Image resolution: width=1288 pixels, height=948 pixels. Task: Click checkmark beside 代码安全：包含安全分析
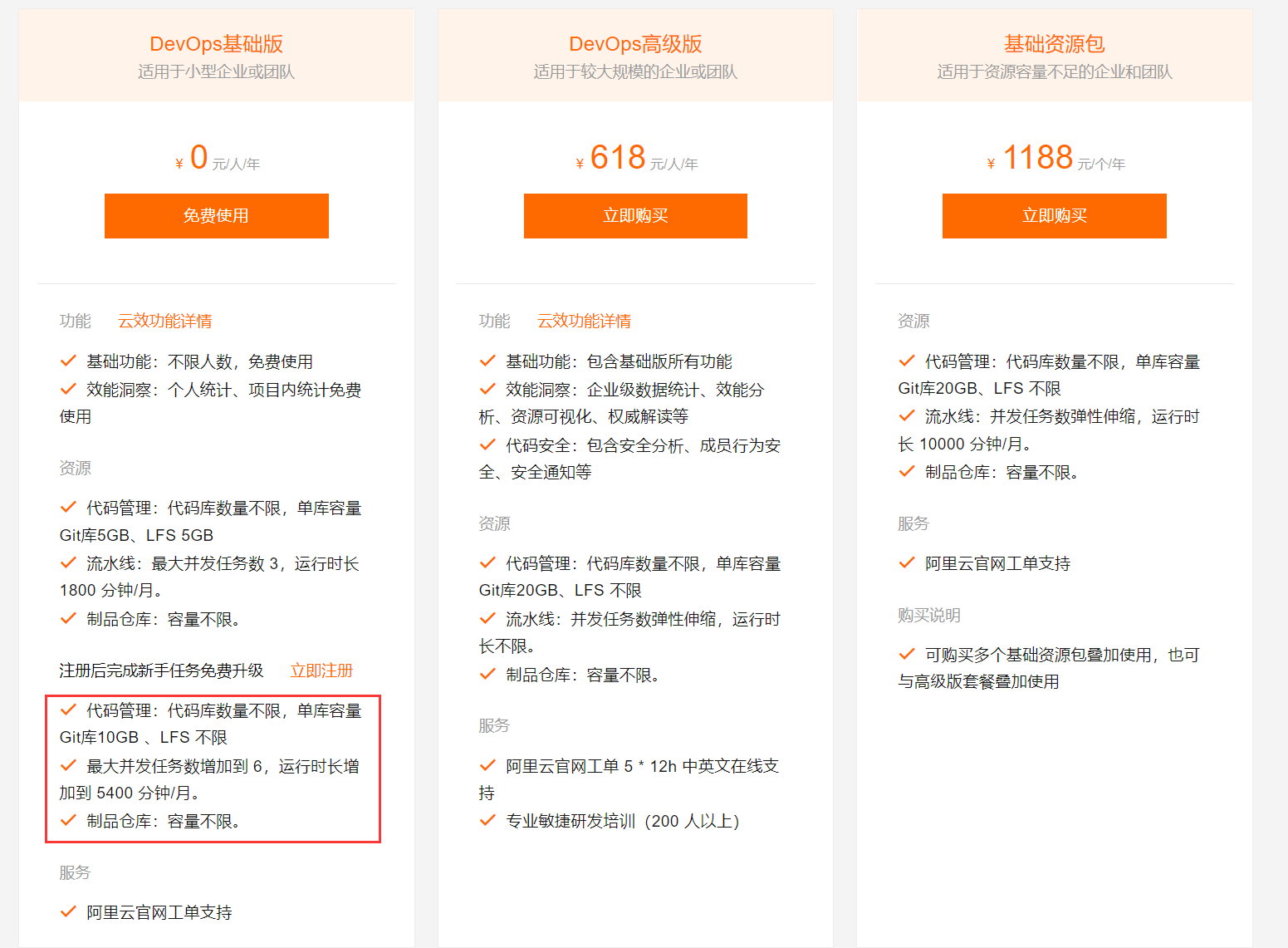(487, 445)
